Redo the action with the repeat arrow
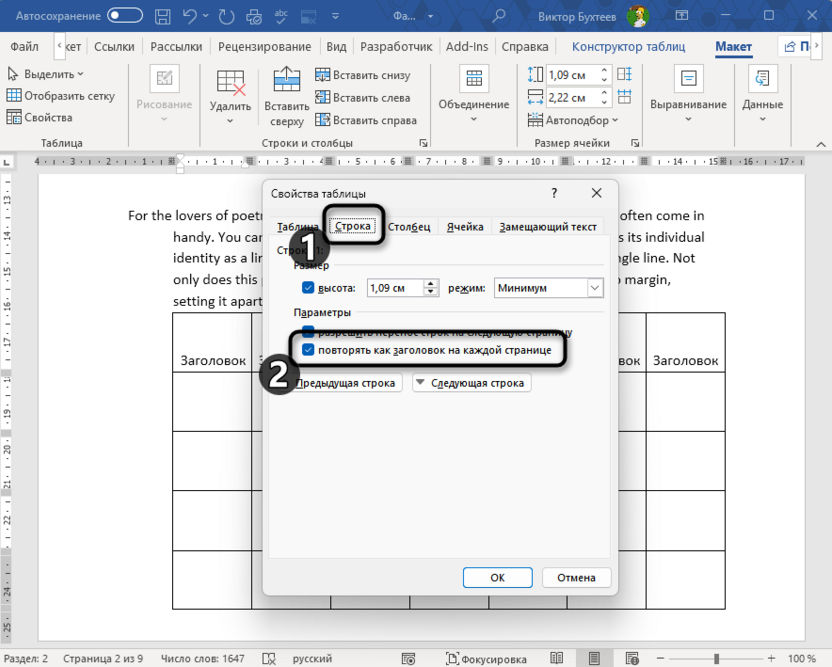This screenshot has width=832, height=667. click(227, 16)
